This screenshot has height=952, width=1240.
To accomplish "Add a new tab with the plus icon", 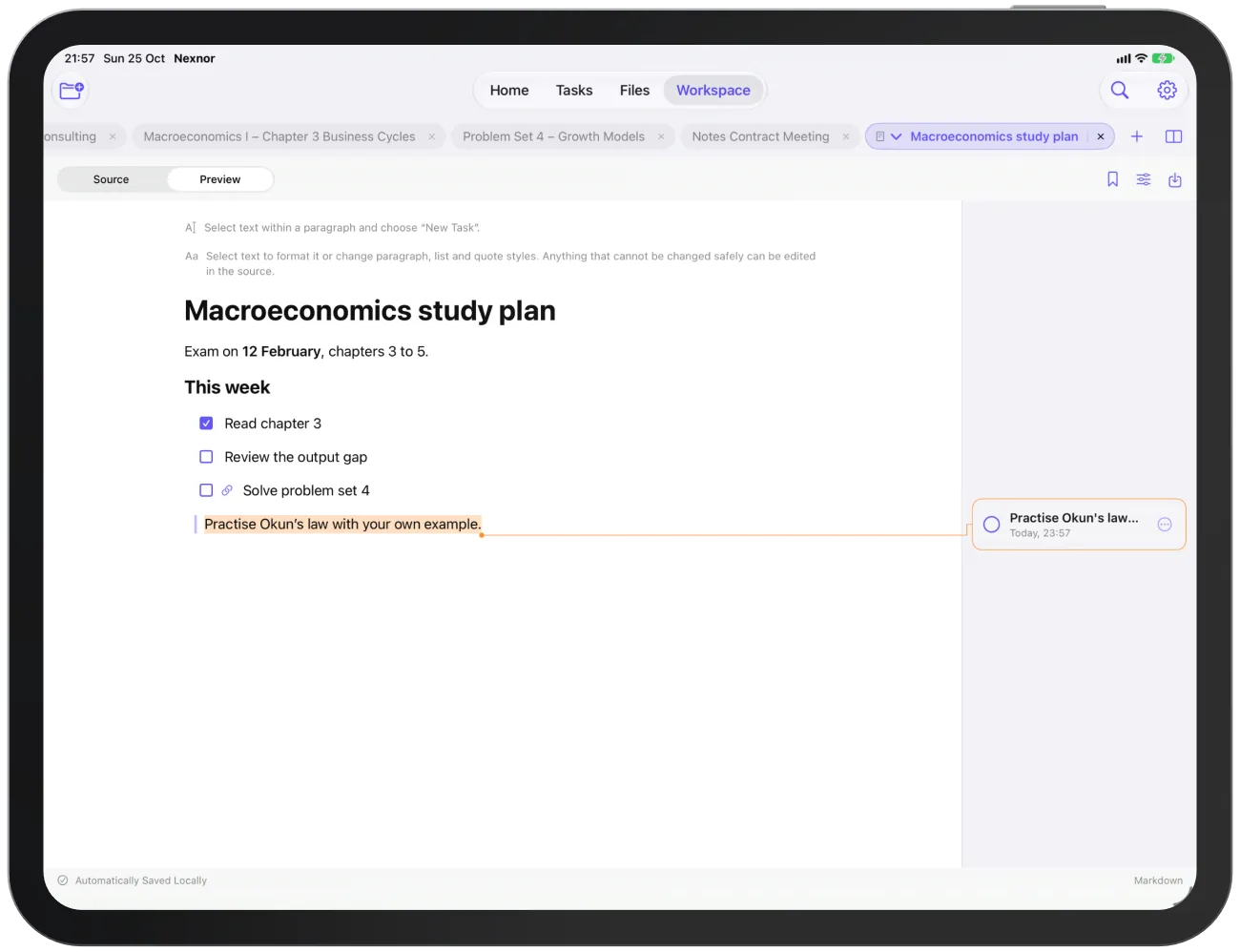I will pos(1137,136).
